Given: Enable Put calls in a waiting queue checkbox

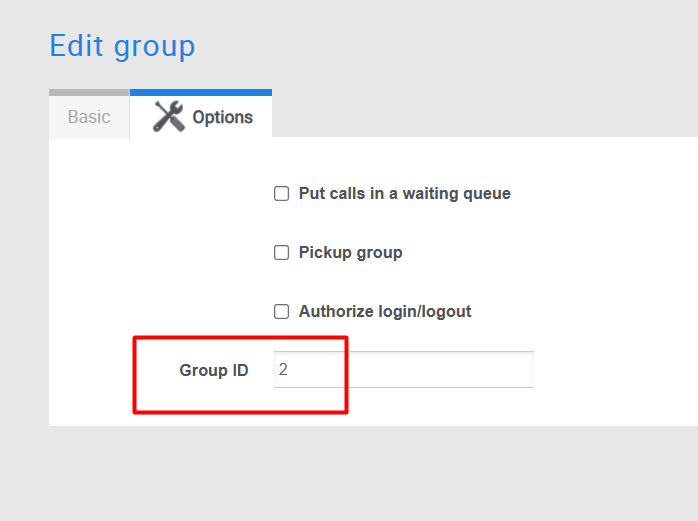Looking at the screenshot, I should tap(281, 194).
